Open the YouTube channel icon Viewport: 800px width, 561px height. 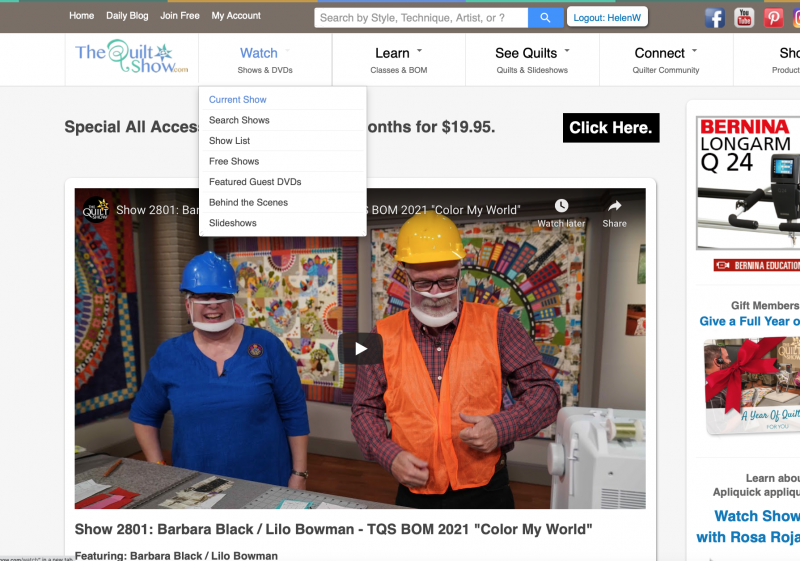[744, 17]
